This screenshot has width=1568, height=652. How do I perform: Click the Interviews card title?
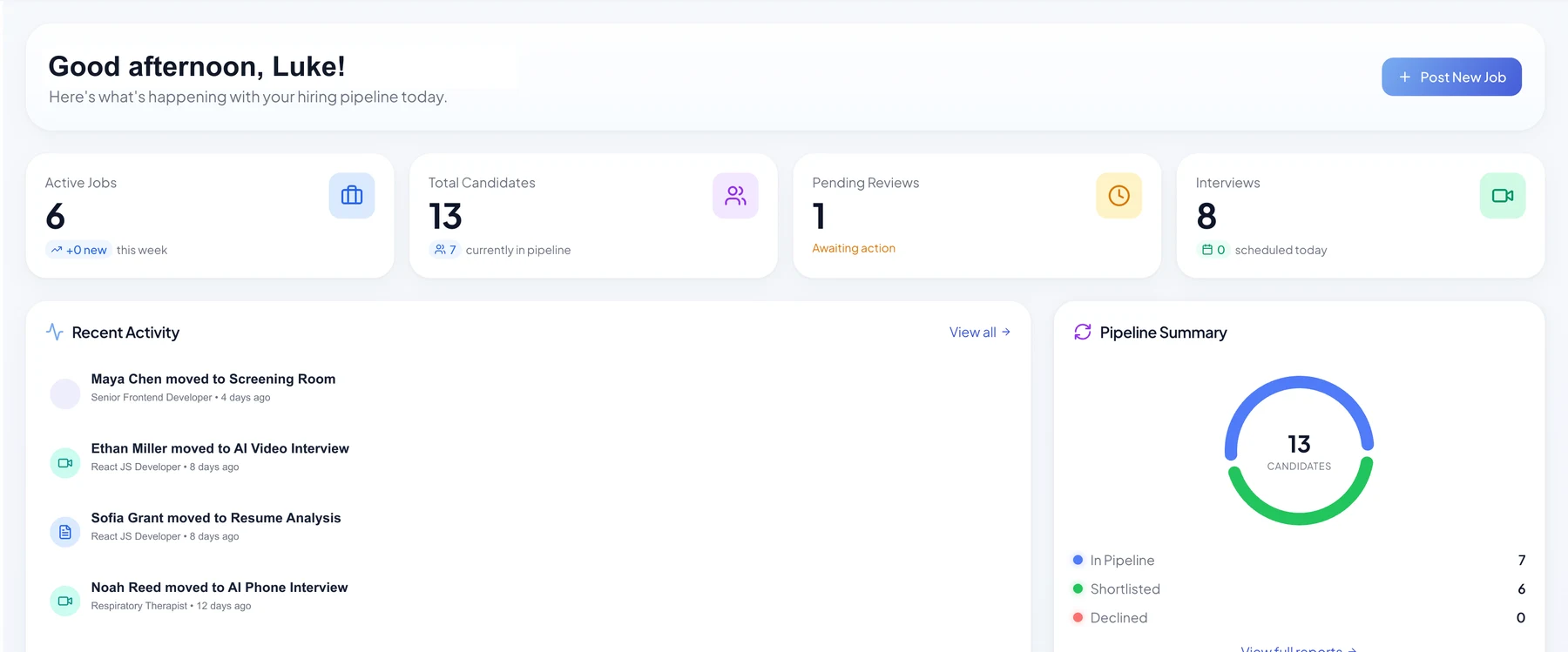(1227, 183)
